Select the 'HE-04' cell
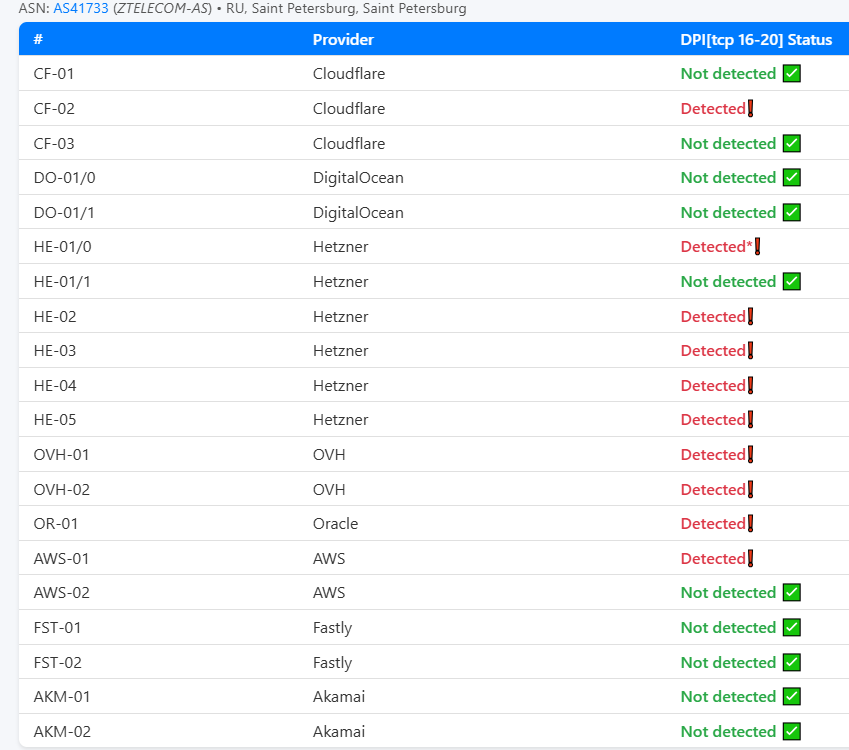Image resolution: width=849 pixels, height=750 pixels. tap(55, 386)
